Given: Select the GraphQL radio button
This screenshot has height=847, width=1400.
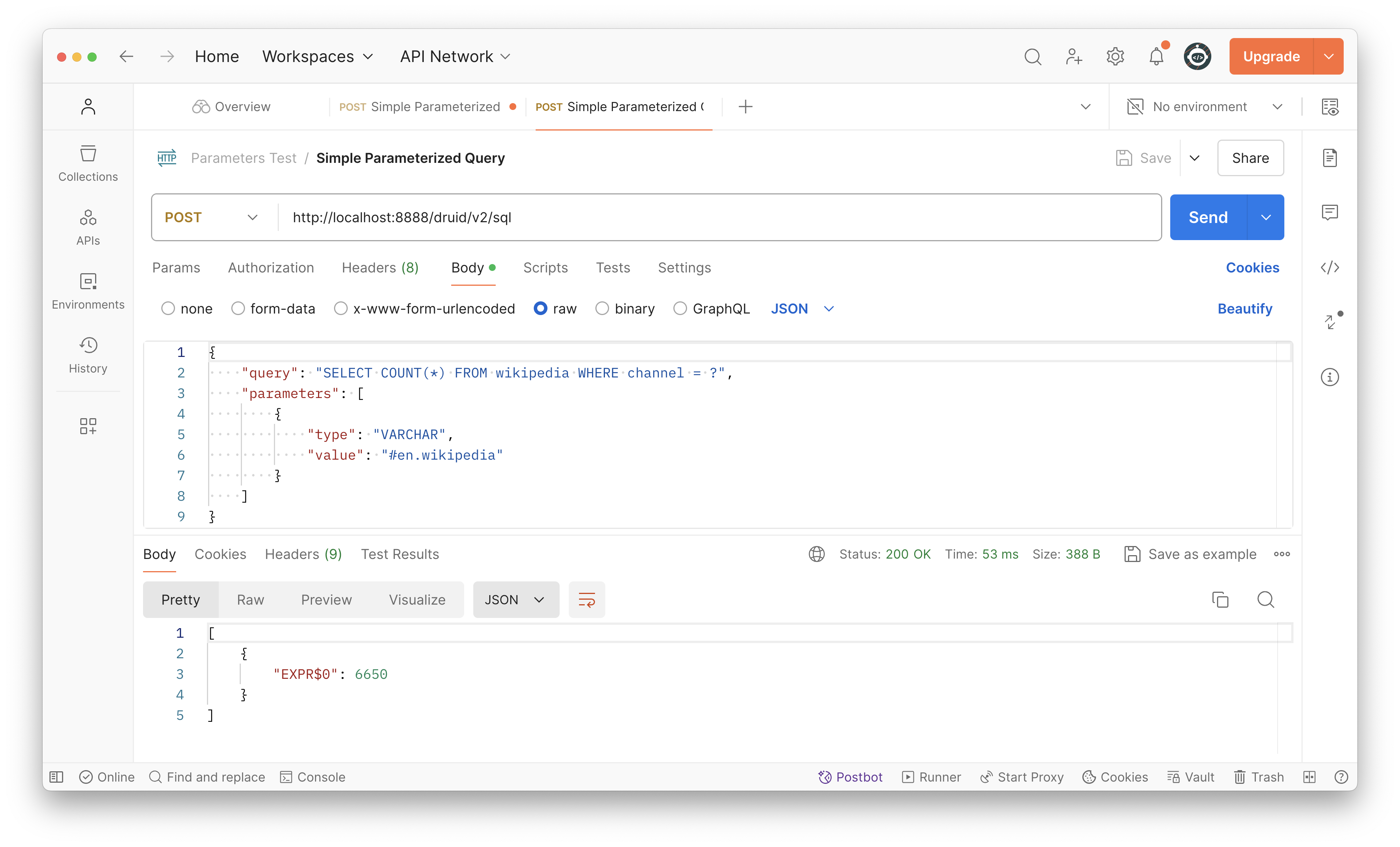Looking at the screenshot, I should [680, 308].
